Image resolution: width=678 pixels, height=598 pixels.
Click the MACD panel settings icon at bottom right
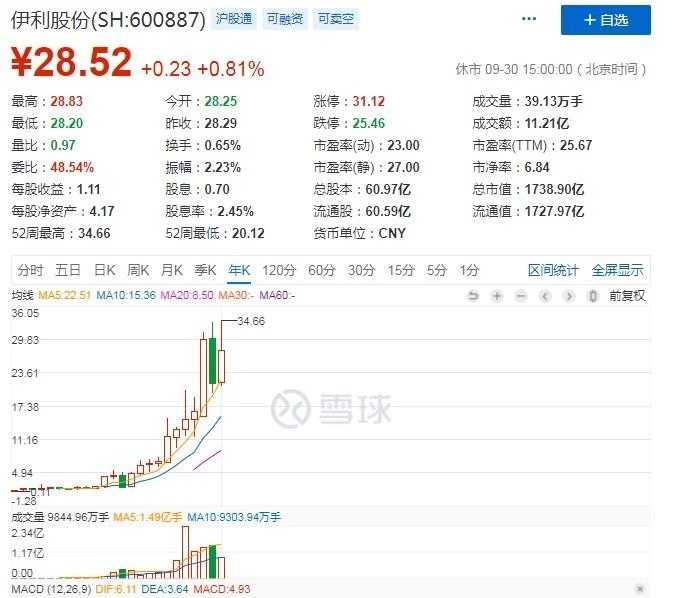point(640,588)
